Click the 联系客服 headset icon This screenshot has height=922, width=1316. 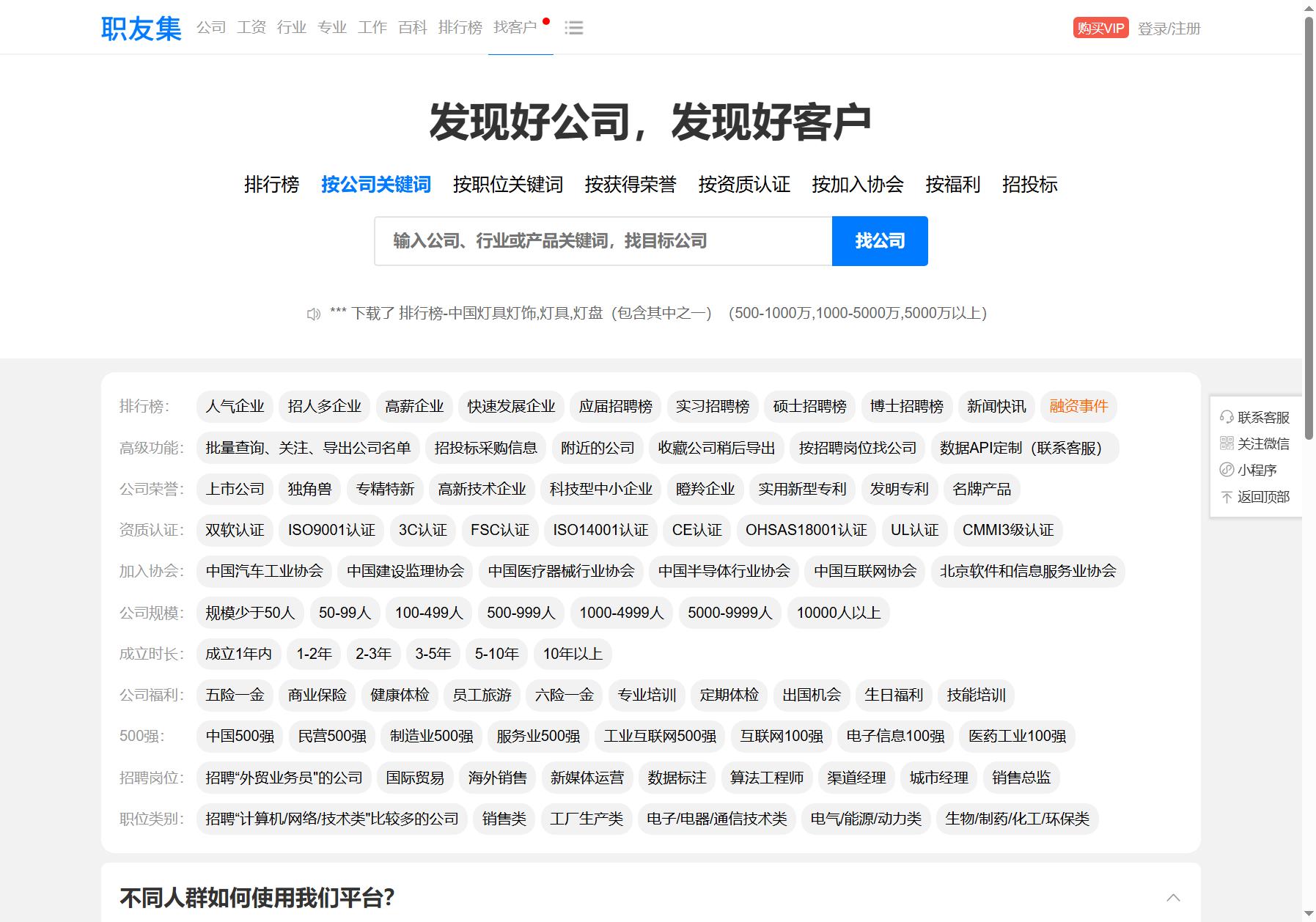click(1227, 417)
